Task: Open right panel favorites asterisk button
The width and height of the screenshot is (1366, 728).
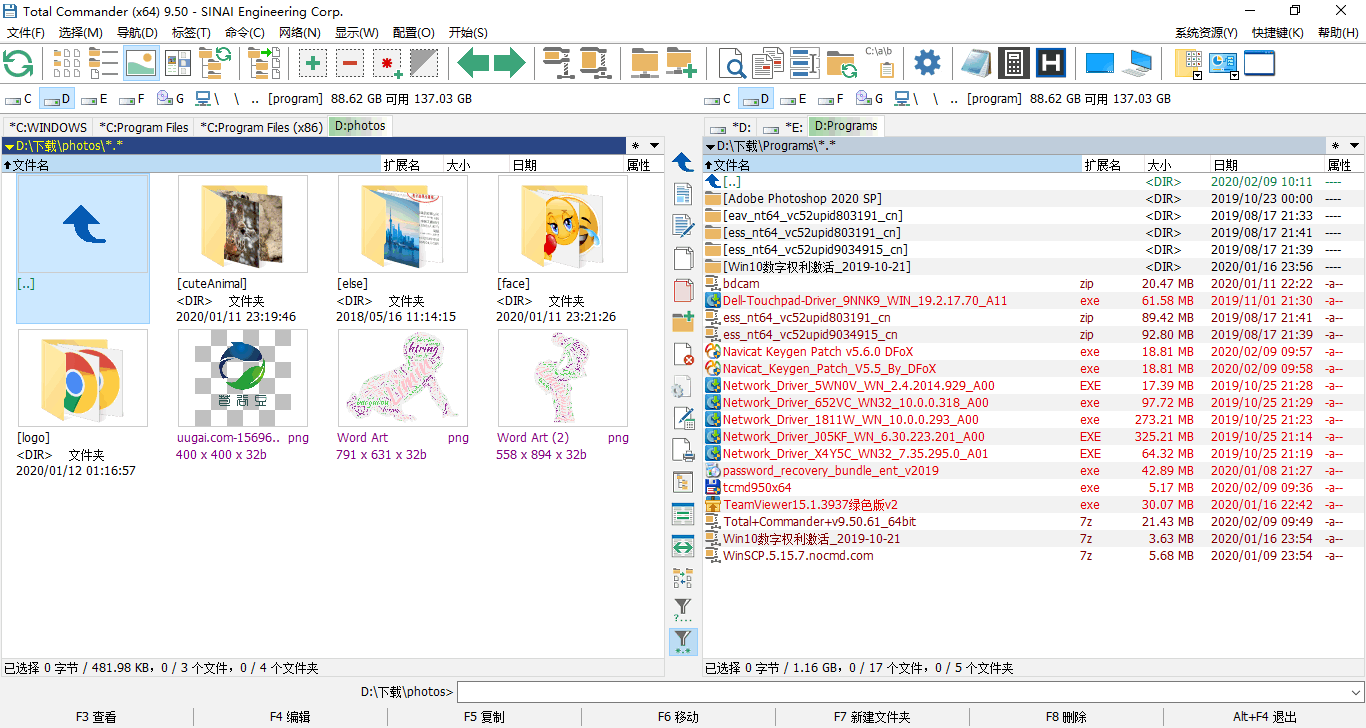Action: point(1335,146)
